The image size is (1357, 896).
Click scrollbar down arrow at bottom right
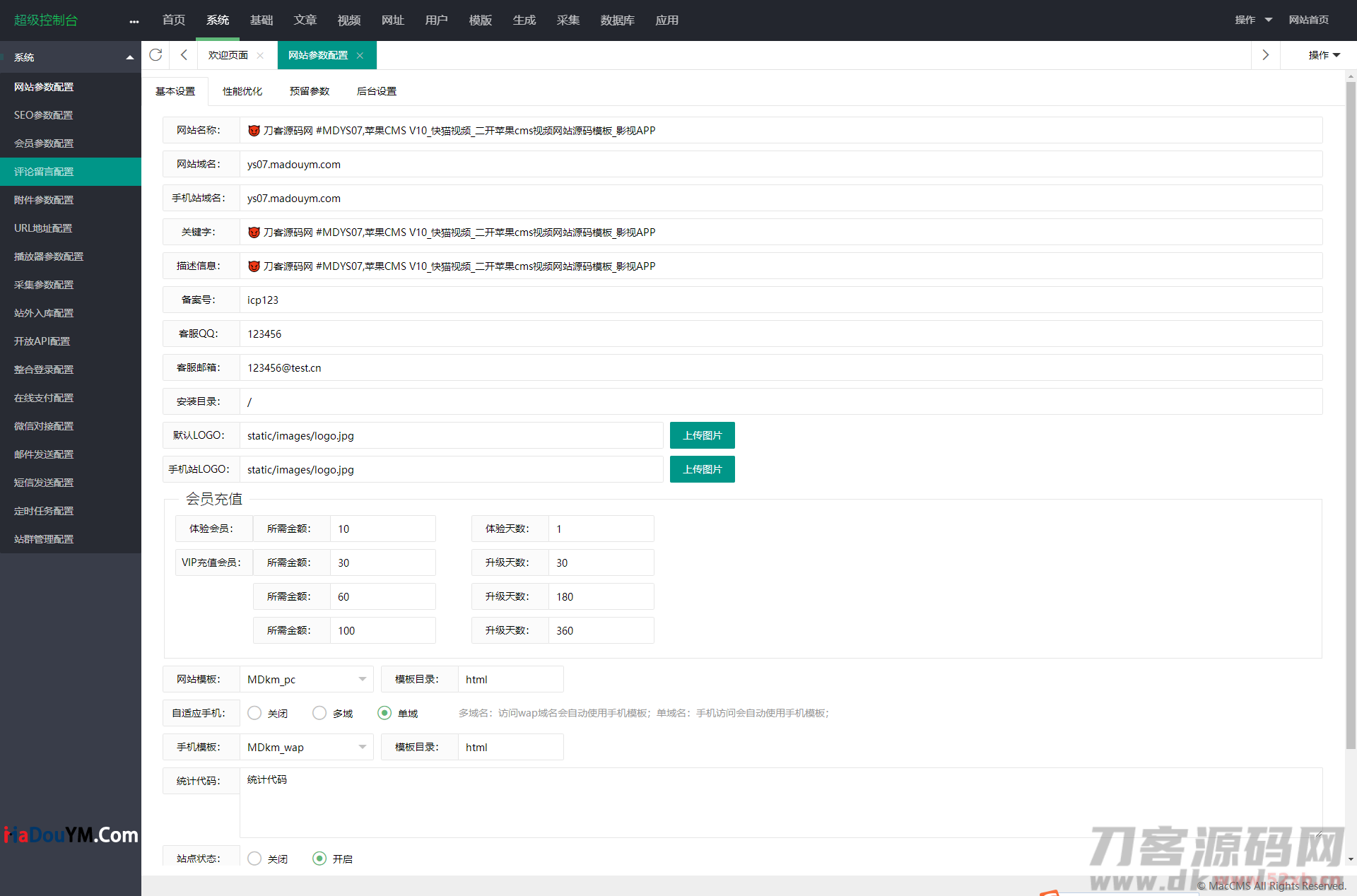1351,859
